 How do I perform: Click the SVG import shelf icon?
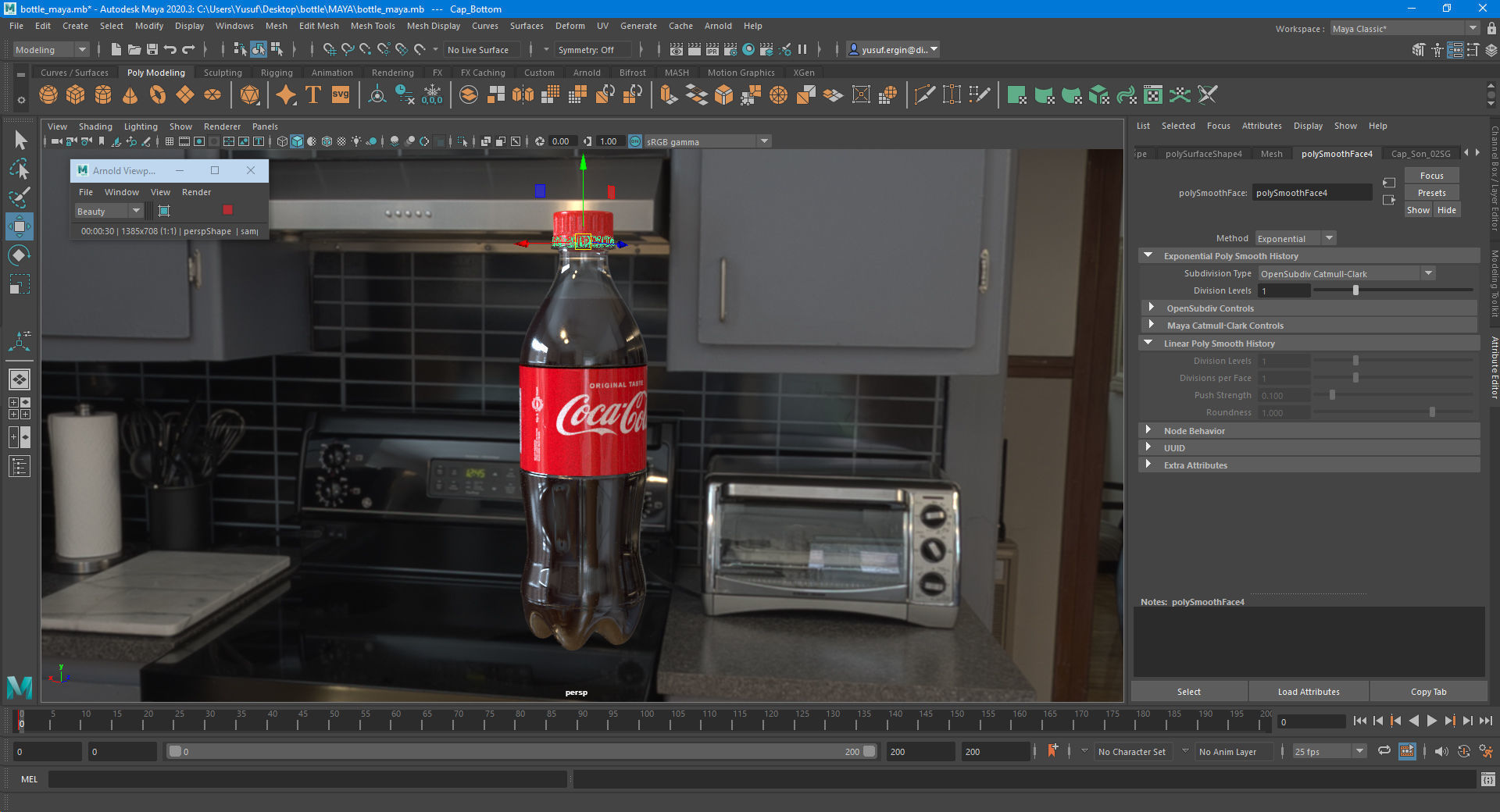[x=341, y=95]
